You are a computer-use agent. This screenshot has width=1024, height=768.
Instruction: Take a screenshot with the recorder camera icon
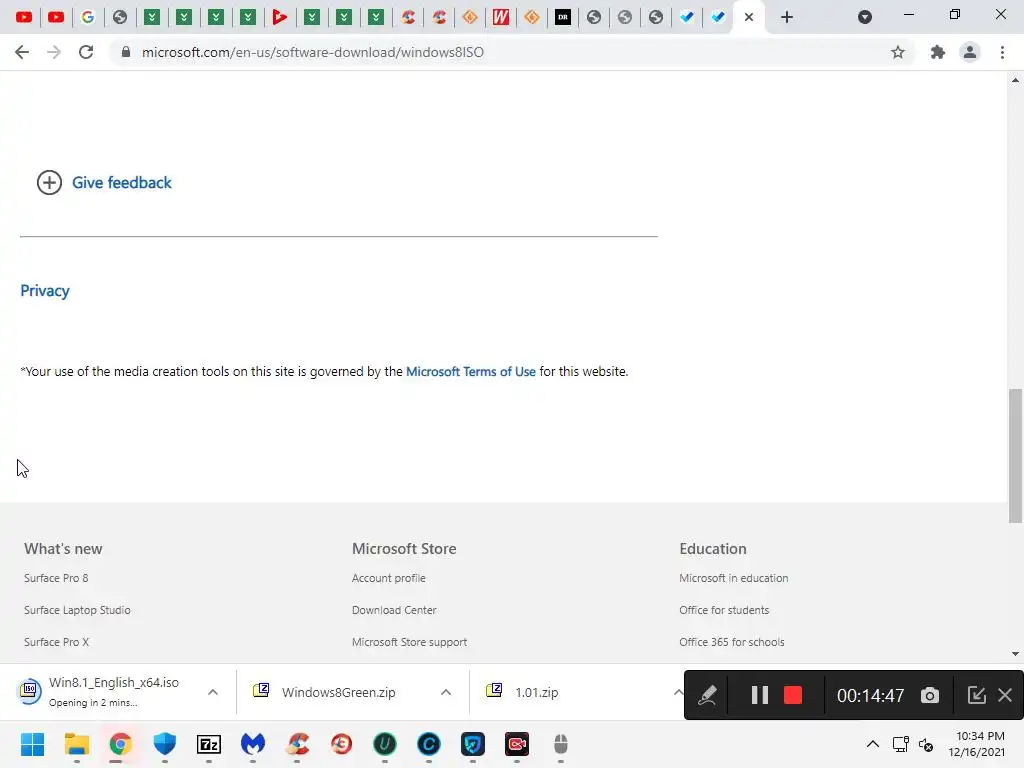[930, 696]
